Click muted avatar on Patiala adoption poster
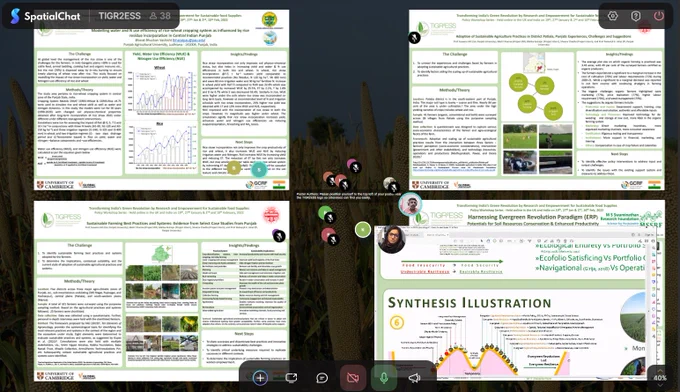680x392 pixels. (x=414, y=37)
